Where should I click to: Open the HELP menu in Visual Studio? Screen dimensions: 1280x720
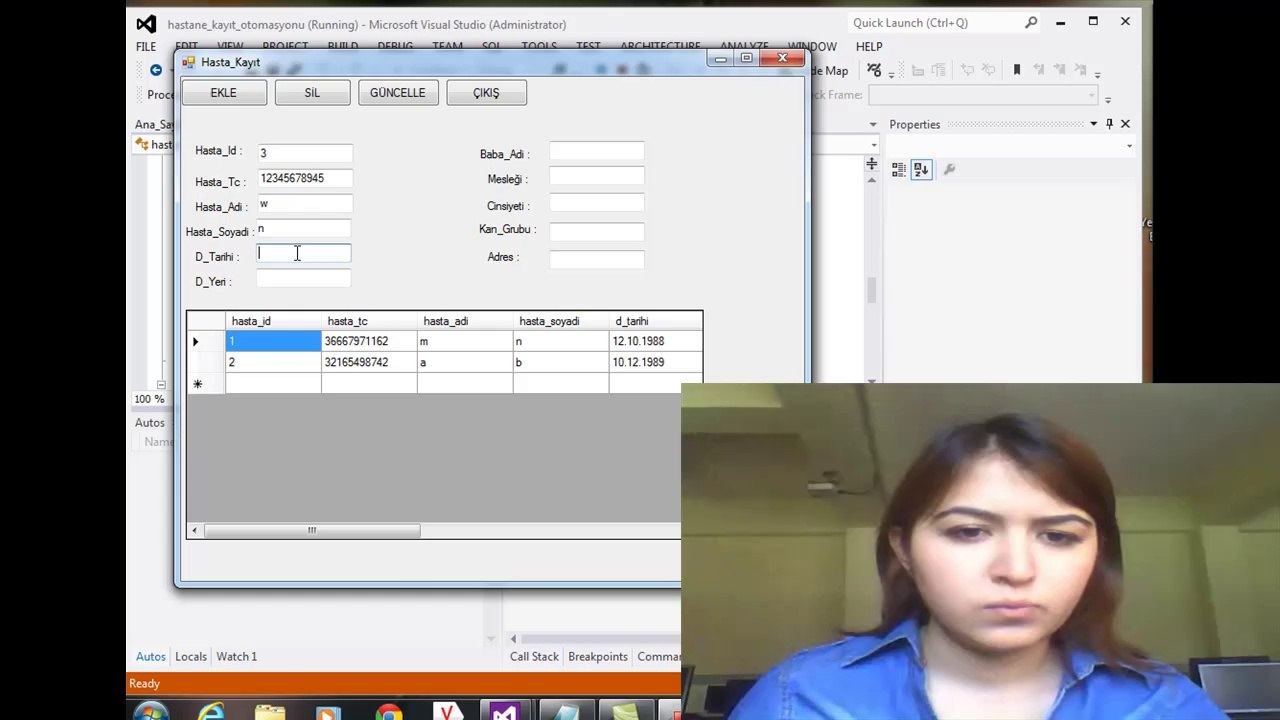(x=869, y=46)
